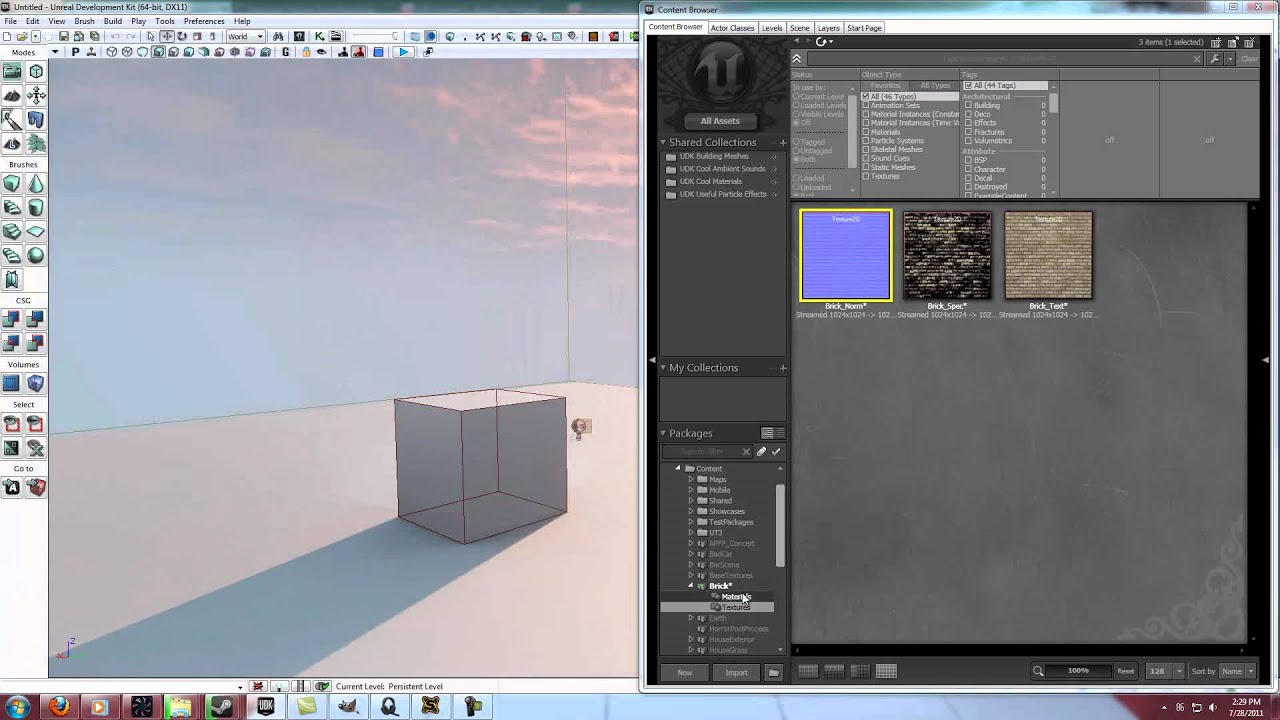
Task: Open the File menu
Action: click(x=9, y=21)
